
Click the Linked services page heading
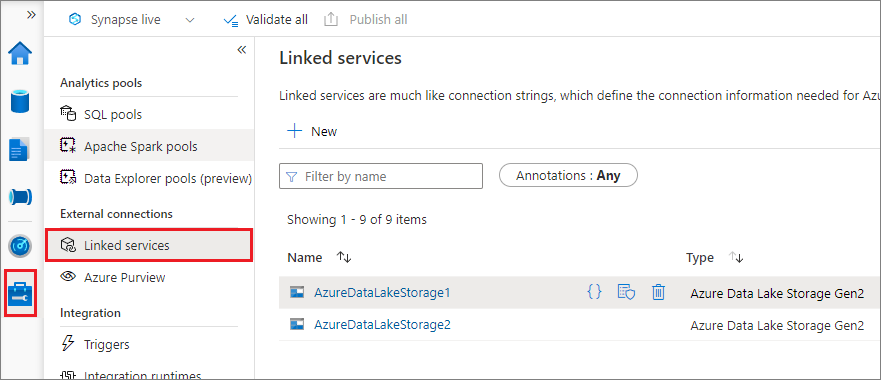pyautogui.click(x=340, y=58)
